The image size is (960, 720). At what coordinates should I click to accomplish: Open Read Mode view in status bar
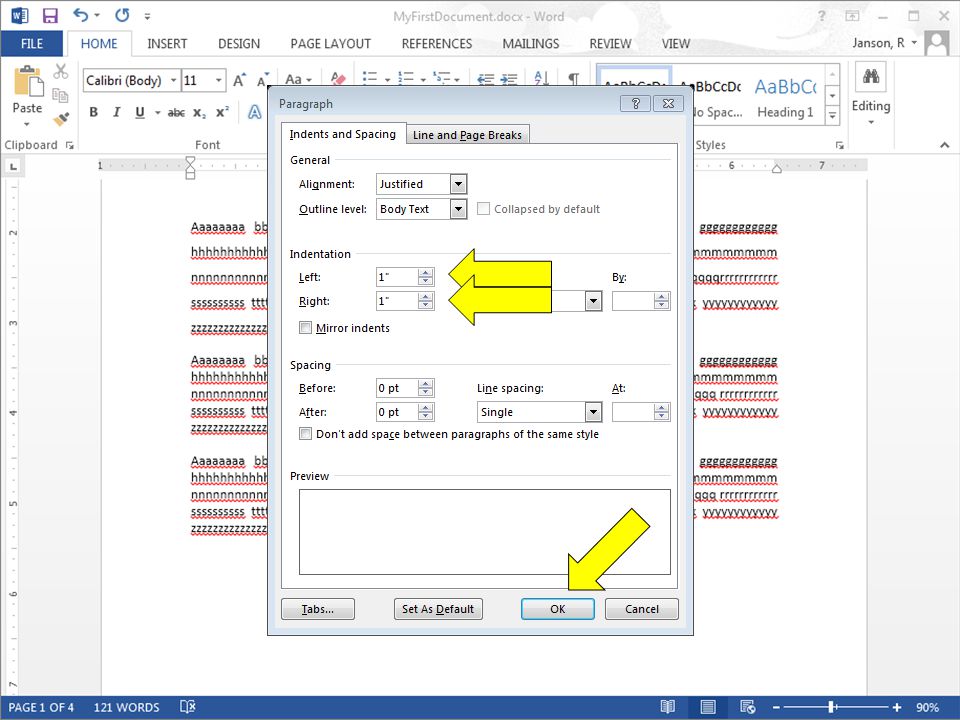668,707
